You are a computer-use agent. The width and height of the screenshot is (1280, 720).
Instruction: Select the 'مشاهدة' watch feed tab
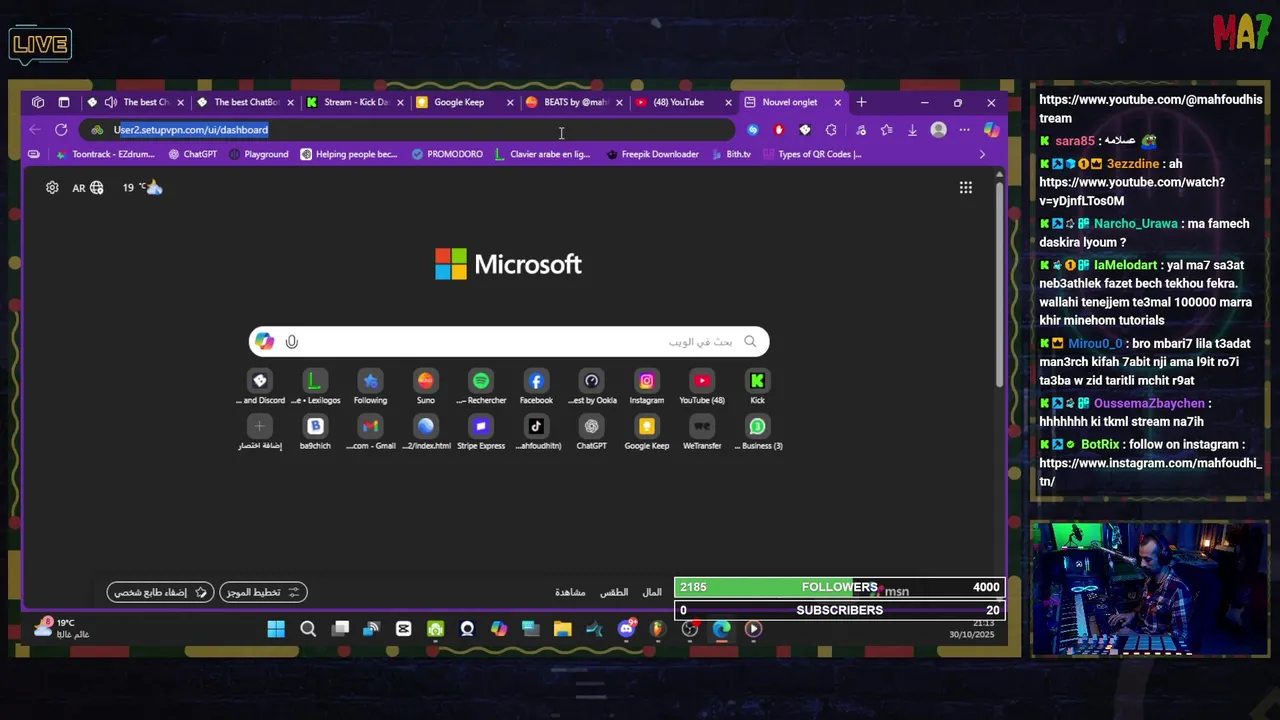pos(570,592)
